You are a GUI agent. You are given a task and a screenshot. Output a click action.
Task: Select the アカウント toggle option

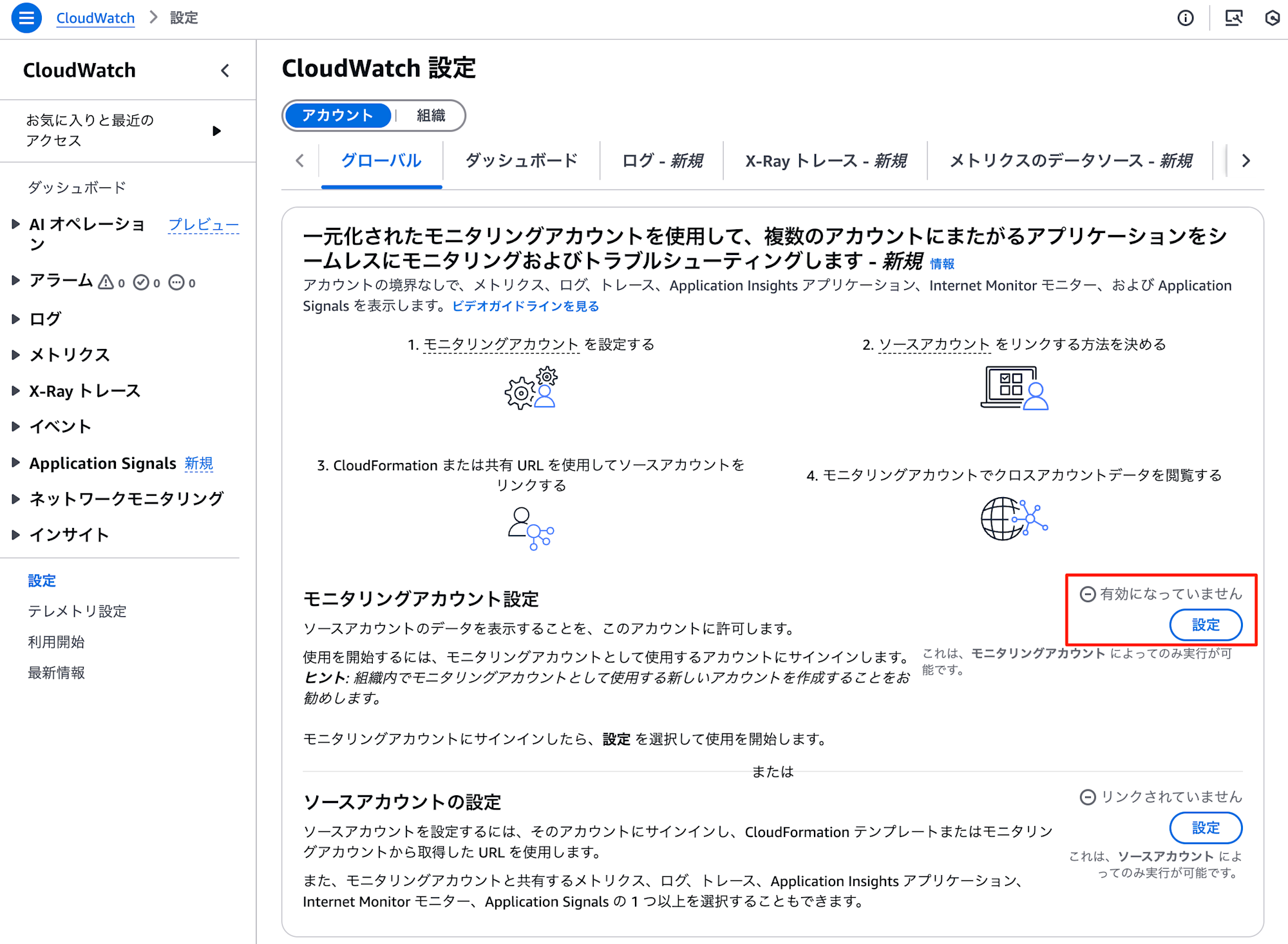(337, 115)
